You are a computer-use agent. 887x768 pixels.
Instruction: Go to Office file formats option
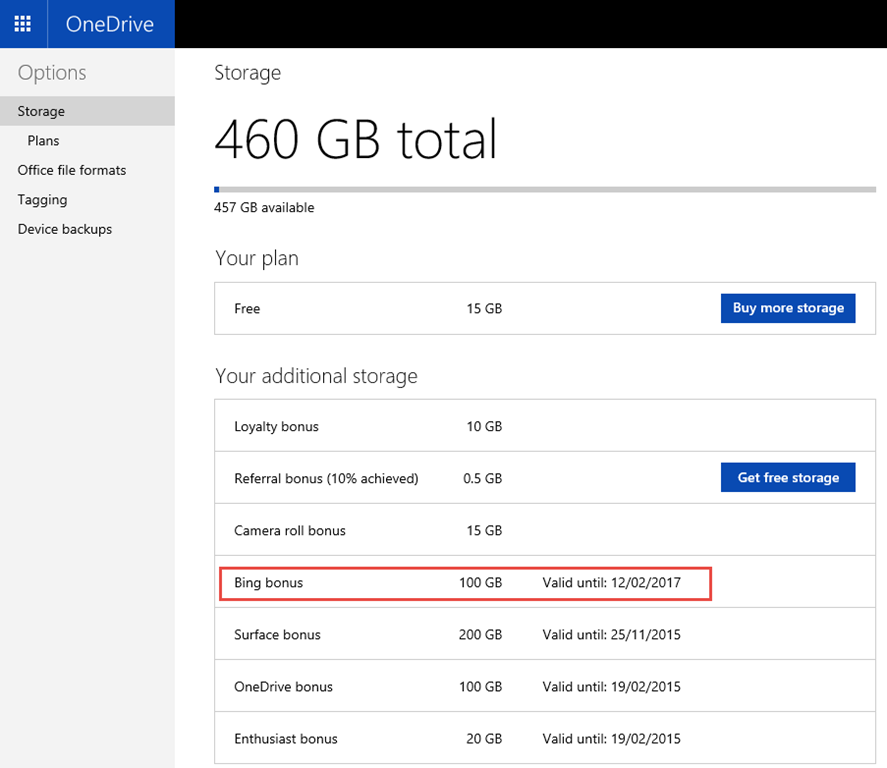[x=72, y=170]
